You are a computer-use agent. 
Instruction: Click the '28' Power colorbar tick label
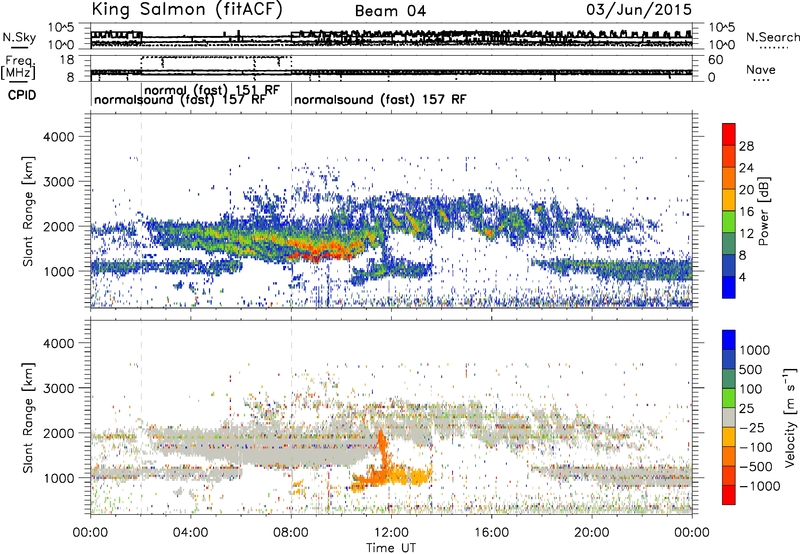tap(746, 146)
